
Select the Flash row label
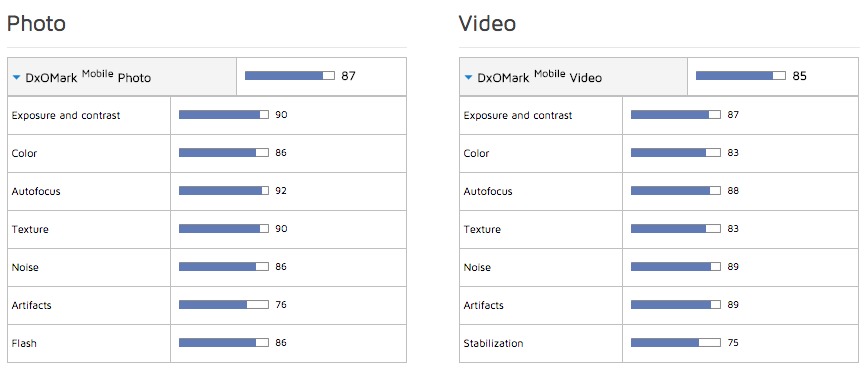coord(24,343)
